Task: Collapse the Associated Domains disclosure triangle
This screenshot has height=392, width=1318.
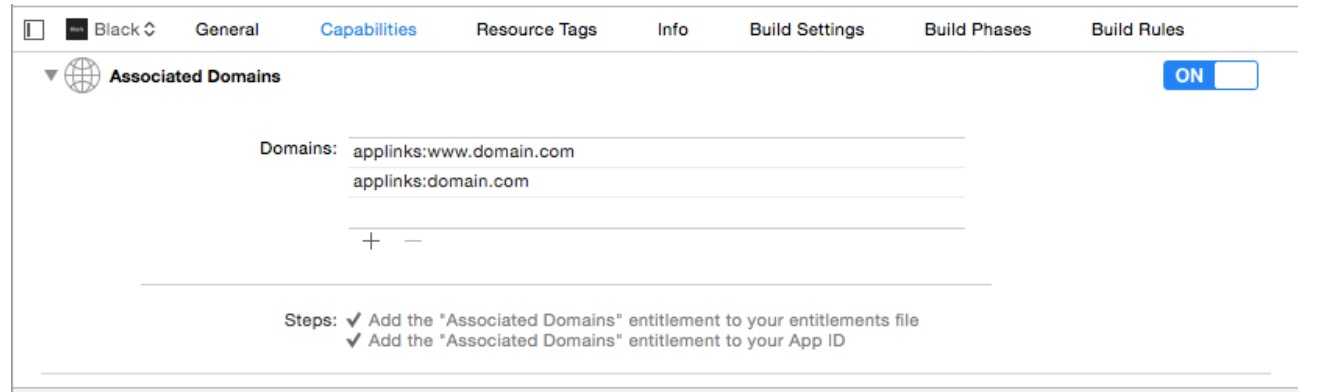Action: click(x=51, y=77)
